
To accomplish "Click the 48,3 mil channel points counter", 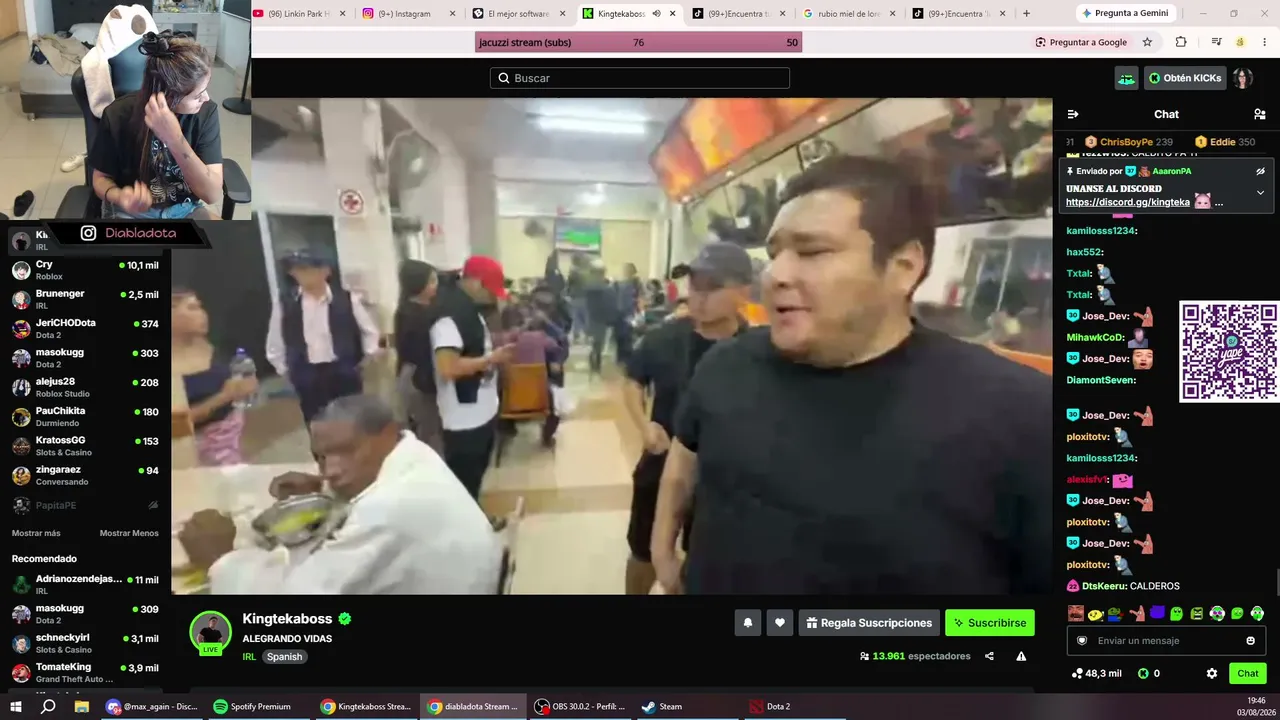I will pyautogui.click(x=1095, y=673).
